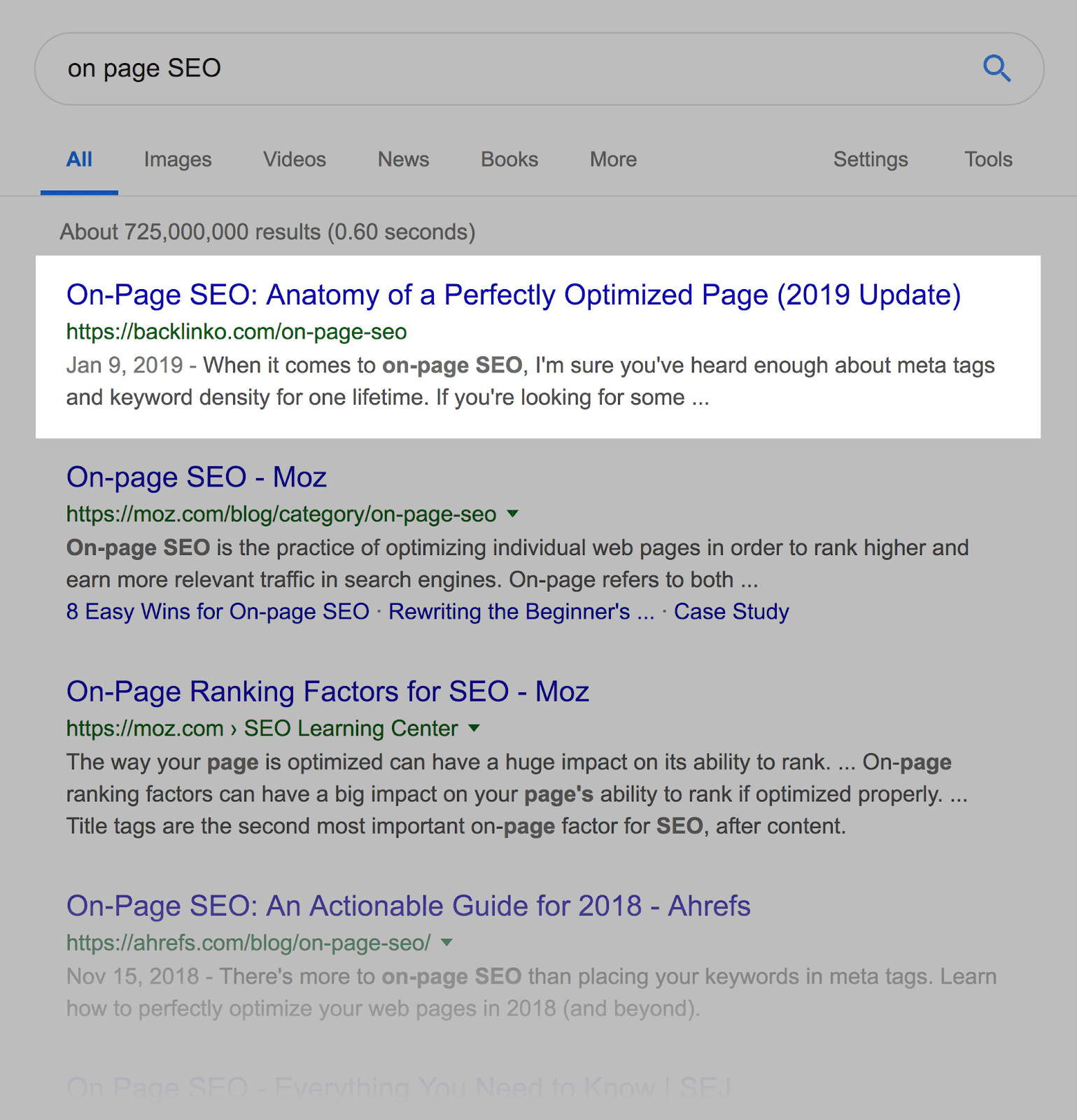1077x1120 pixels.
Task: Click the search box containing 'on page SEO'
Action: [x=539, y=69]
